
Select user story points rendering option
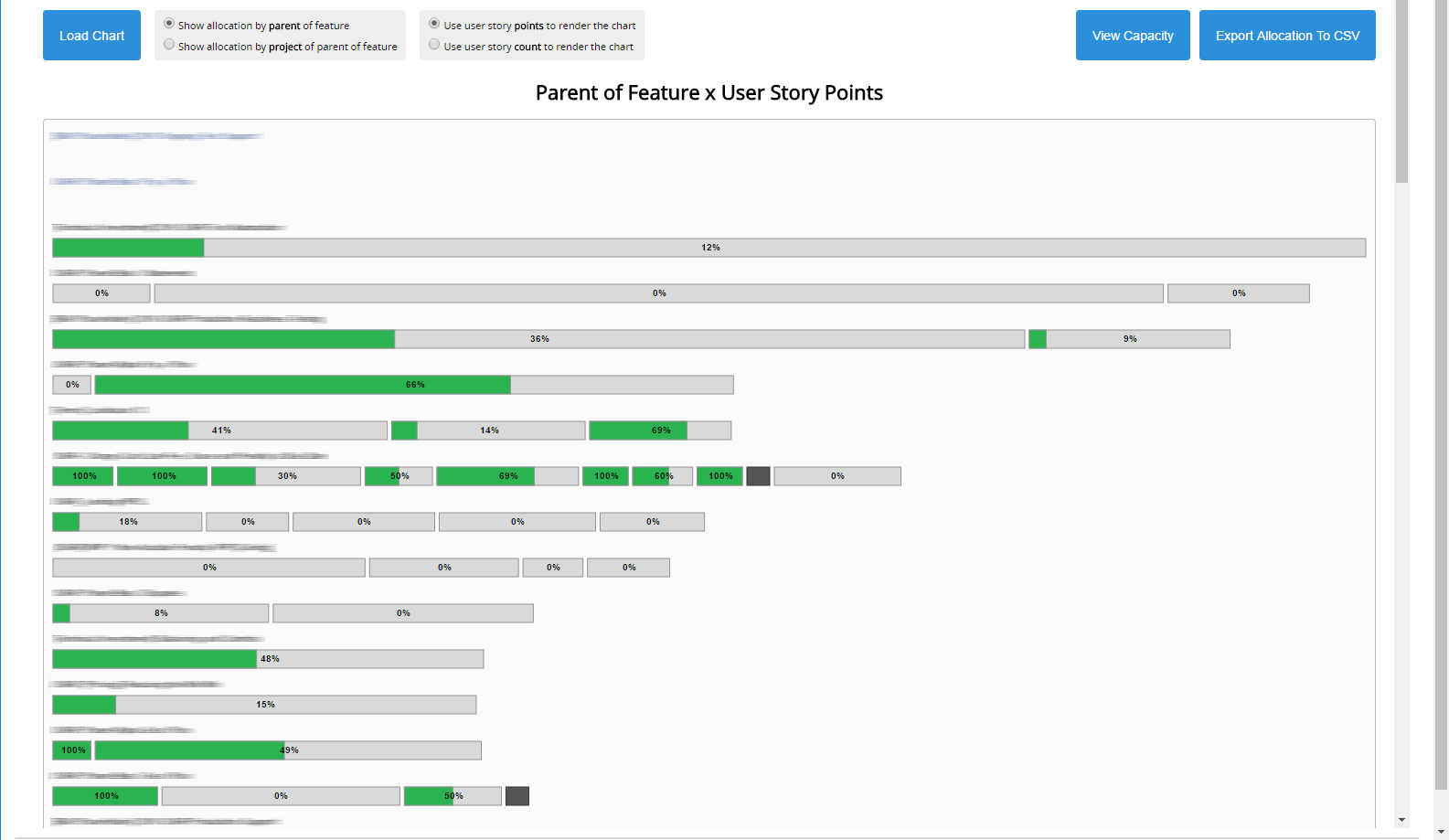[434, 25]
